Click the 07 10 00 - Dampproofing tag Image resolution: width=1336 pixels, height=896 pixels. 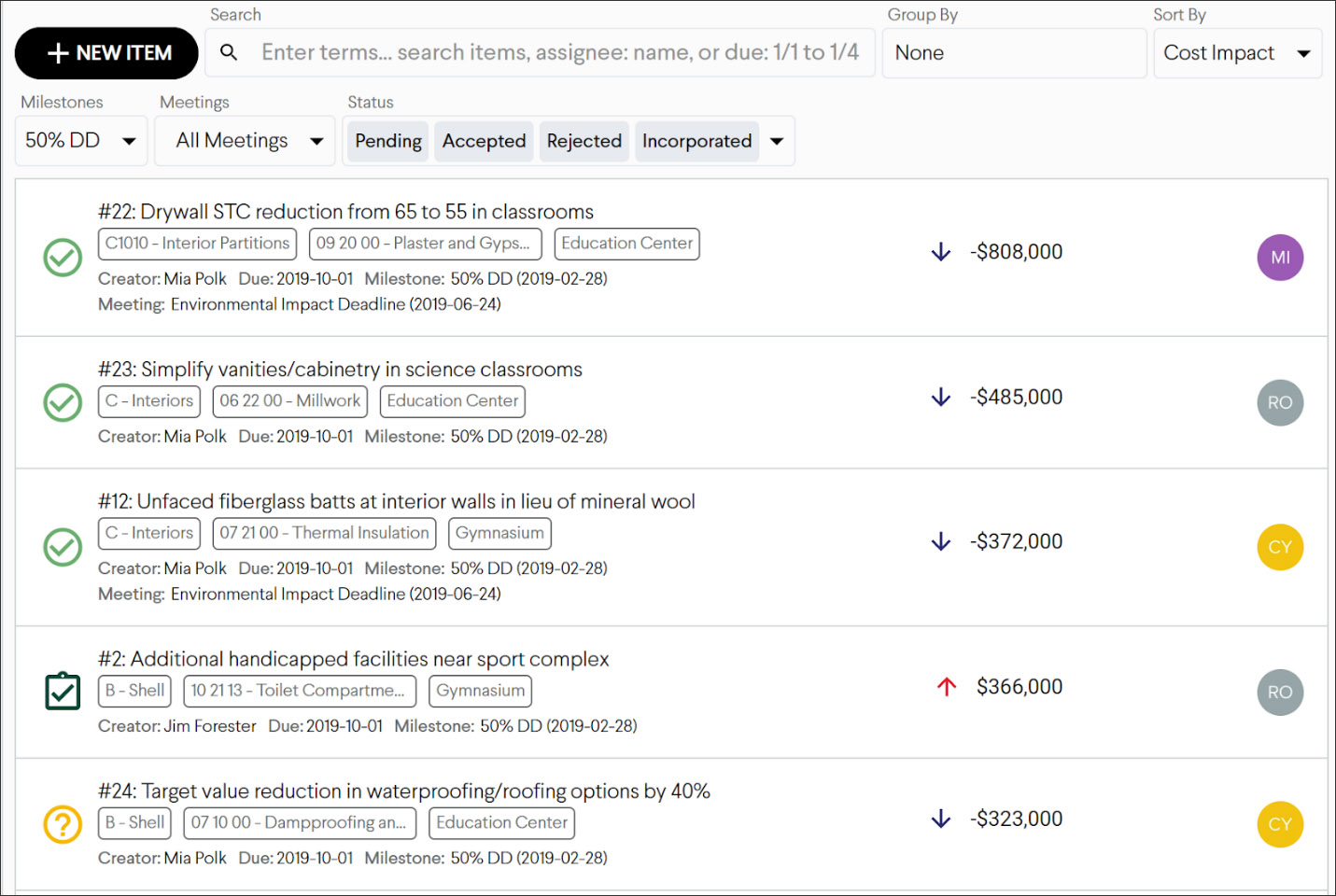[x=300, y=823]
